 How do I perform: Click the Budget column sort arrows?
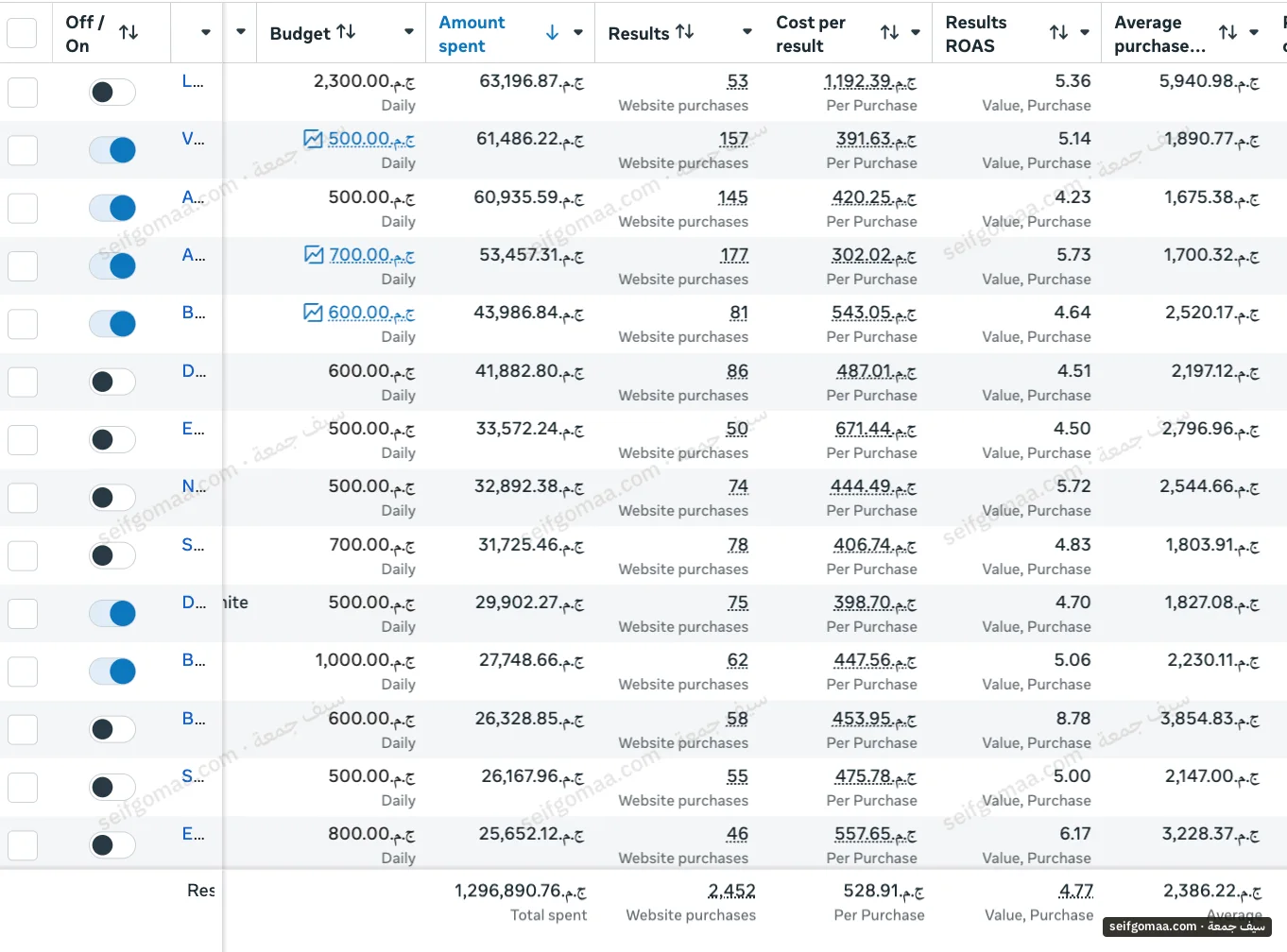346,32
